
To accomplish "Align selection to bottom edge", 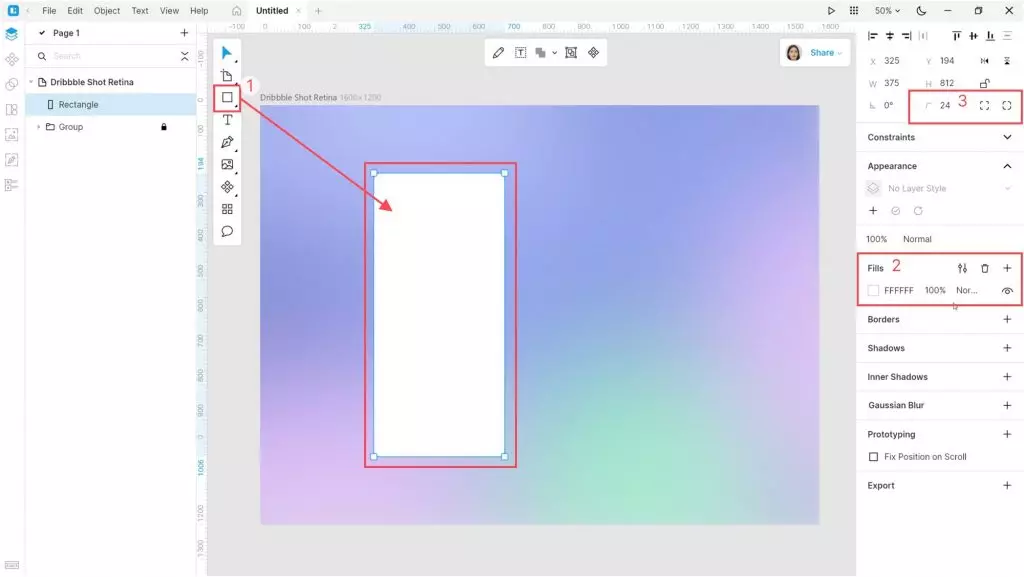I will 991,36.
